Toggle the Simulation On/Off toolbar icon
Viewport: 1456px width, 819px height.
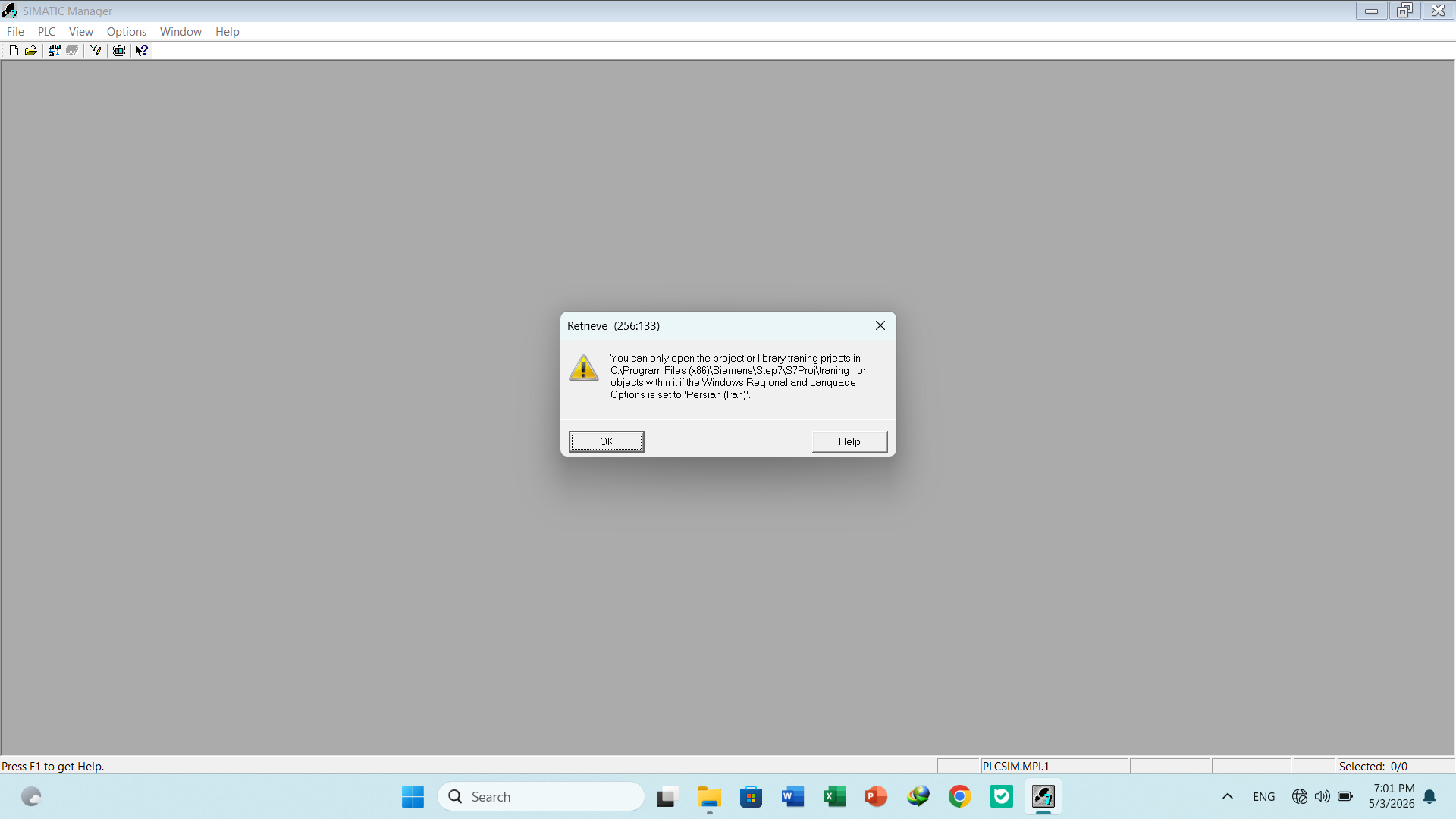point(119,51)
